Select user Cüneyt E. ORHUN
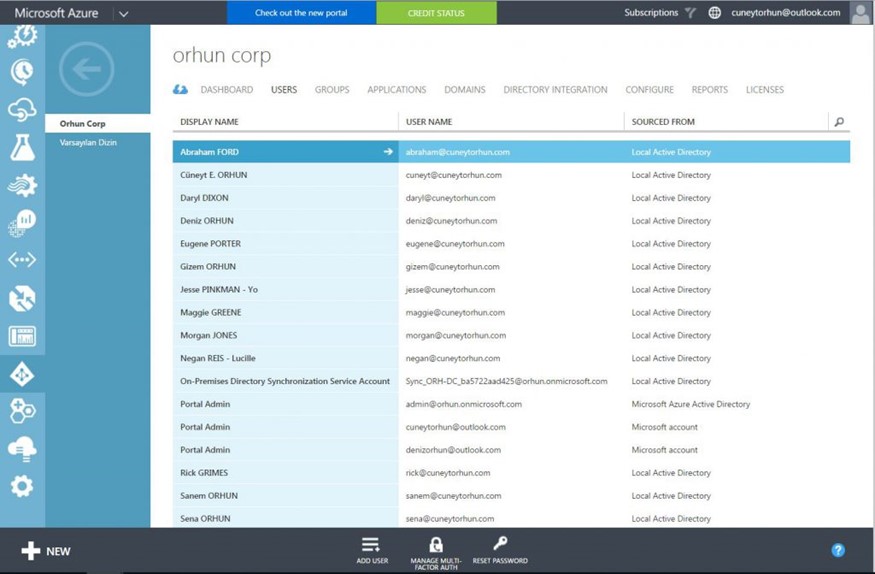The height and width of the screenshot is (574, 875). [x=214, y=175]
